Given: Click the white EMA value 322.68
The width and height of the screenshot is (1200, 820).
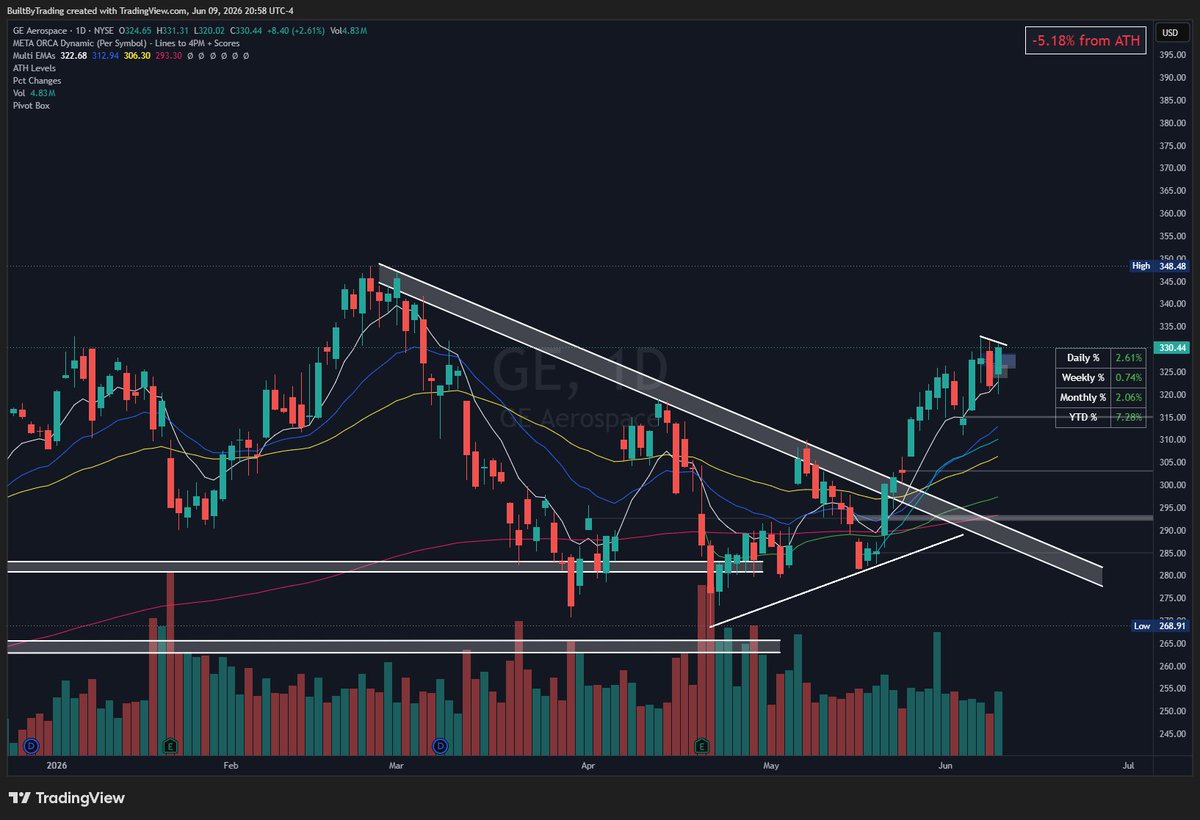Looking at the screenshot, I should [75, 56].
